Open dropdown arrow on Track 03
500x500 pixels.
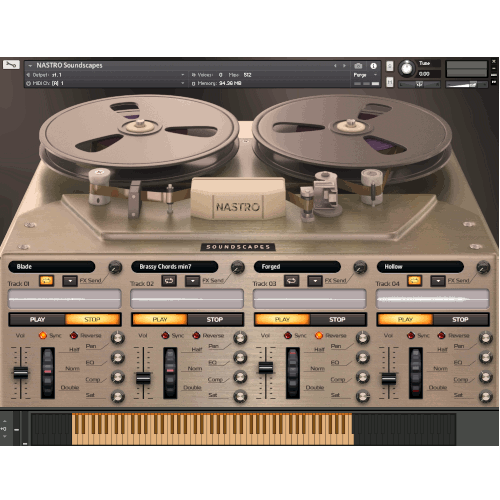point(315,281)
